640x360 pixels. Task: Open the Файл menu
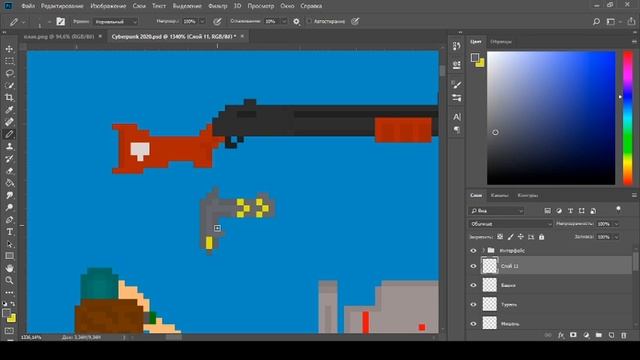click(28, 6)
